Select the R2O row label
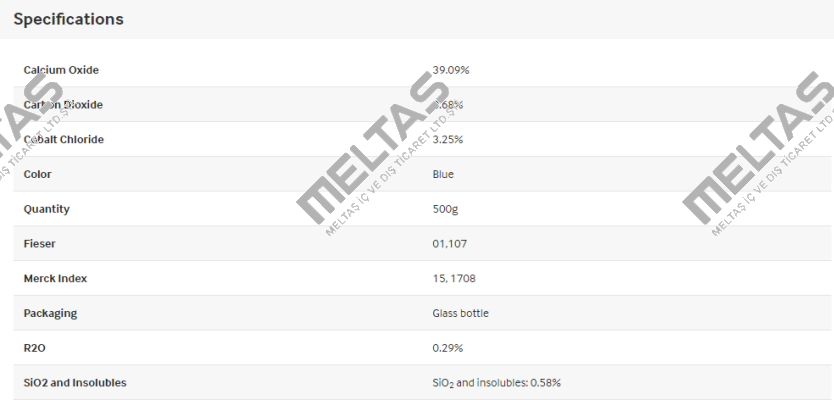Viewport: 834px width, 400px height. click(x=35, y=348)
